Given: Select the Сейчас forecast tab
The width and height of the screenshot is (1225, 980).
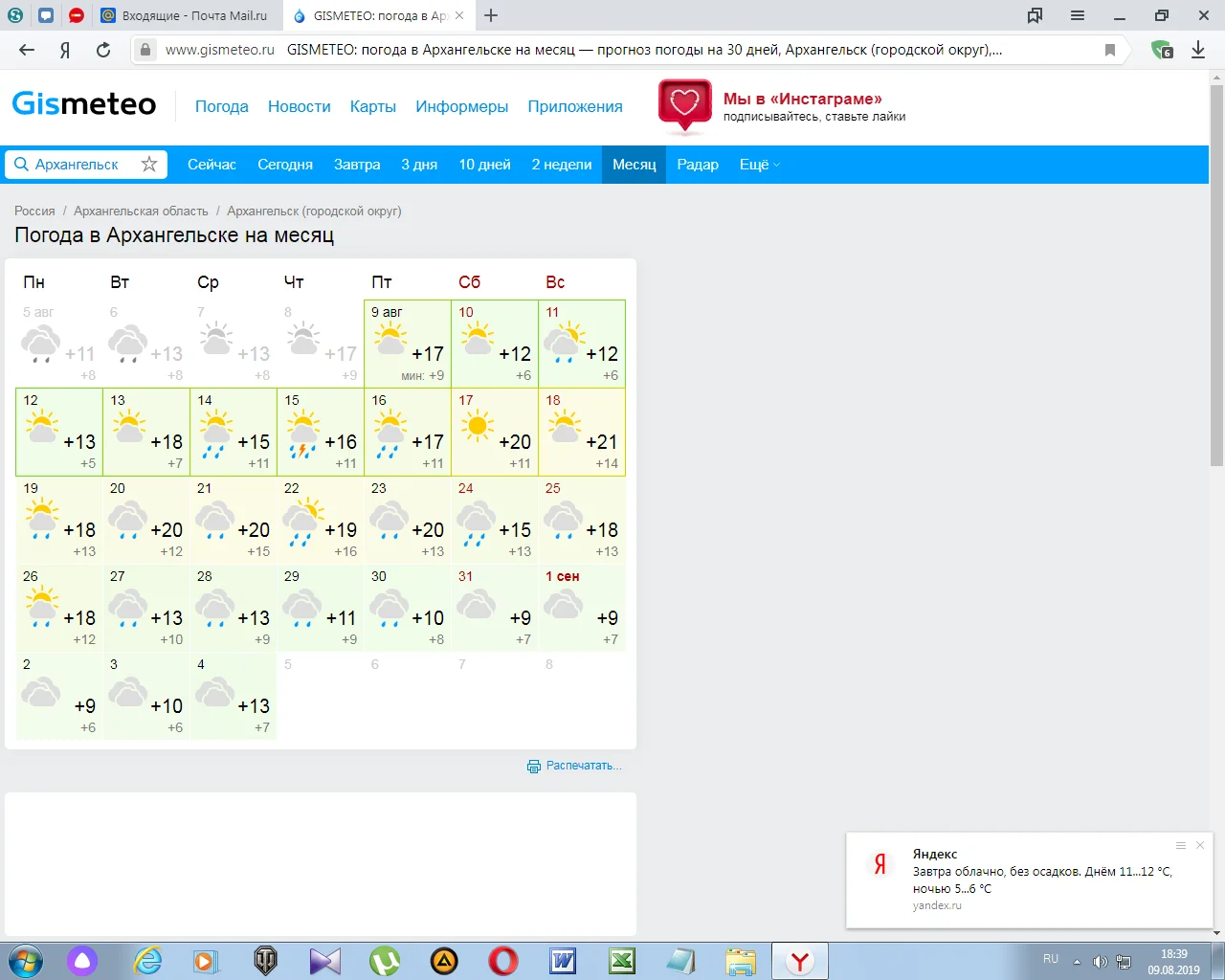Looking at the screenshot, I should (x=212, y=165).
